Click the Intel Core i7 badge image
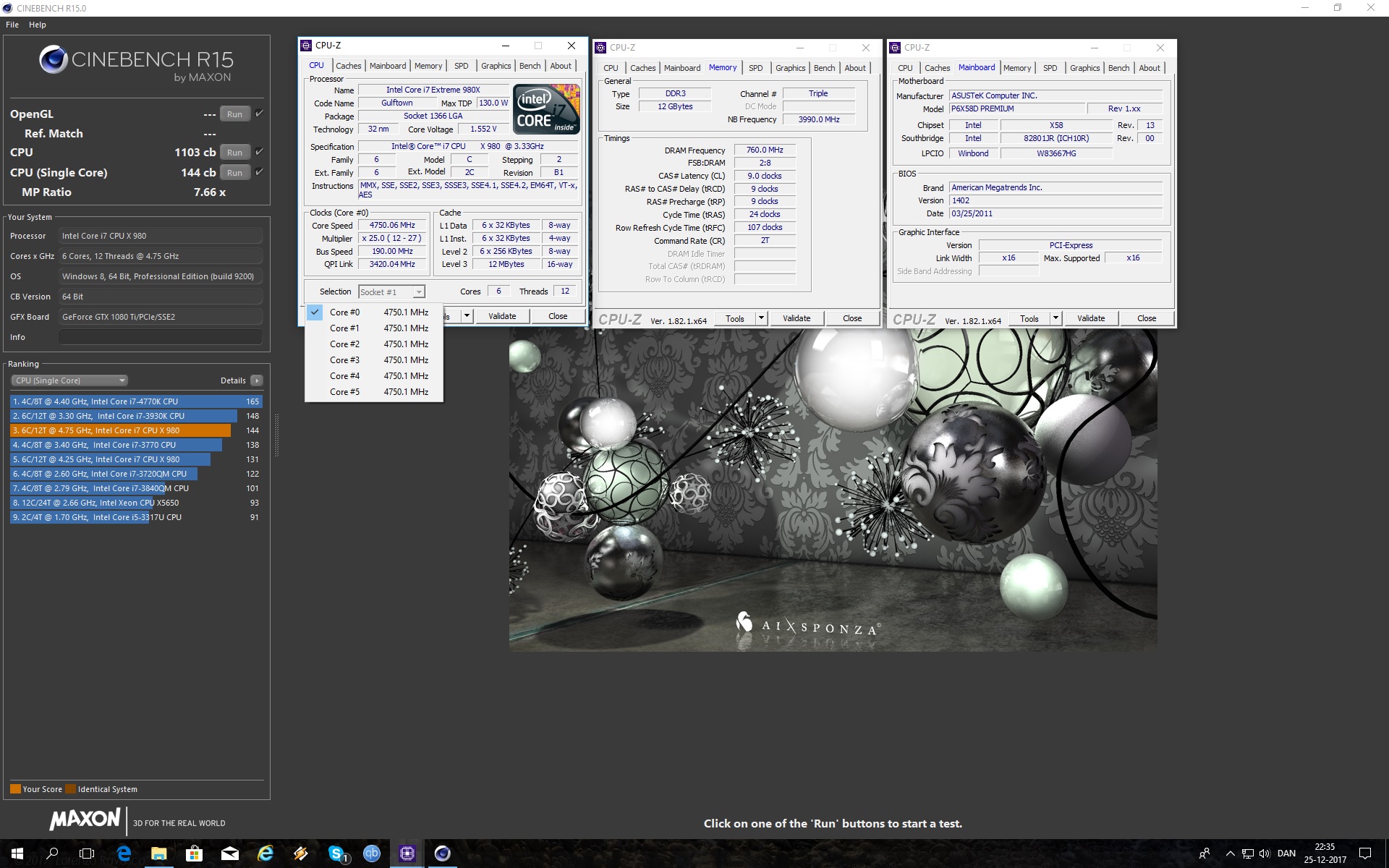 point(546,109)
